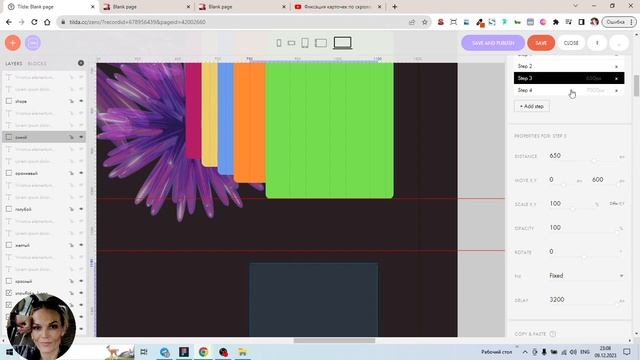This screenshot has height=360, width=640.
Task: Click the Copy & Paste help icon
Action: (552, 334)
